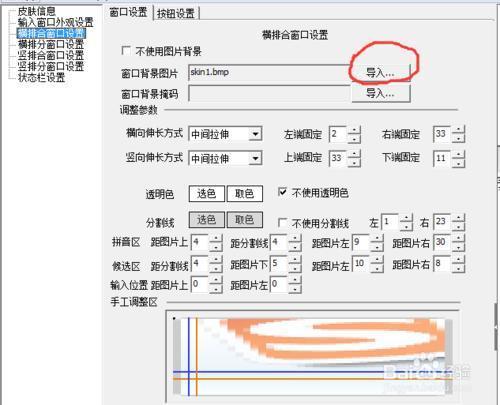
Task: Decrease 候选区 距图片下 spinner value
Action: point(295,268)
